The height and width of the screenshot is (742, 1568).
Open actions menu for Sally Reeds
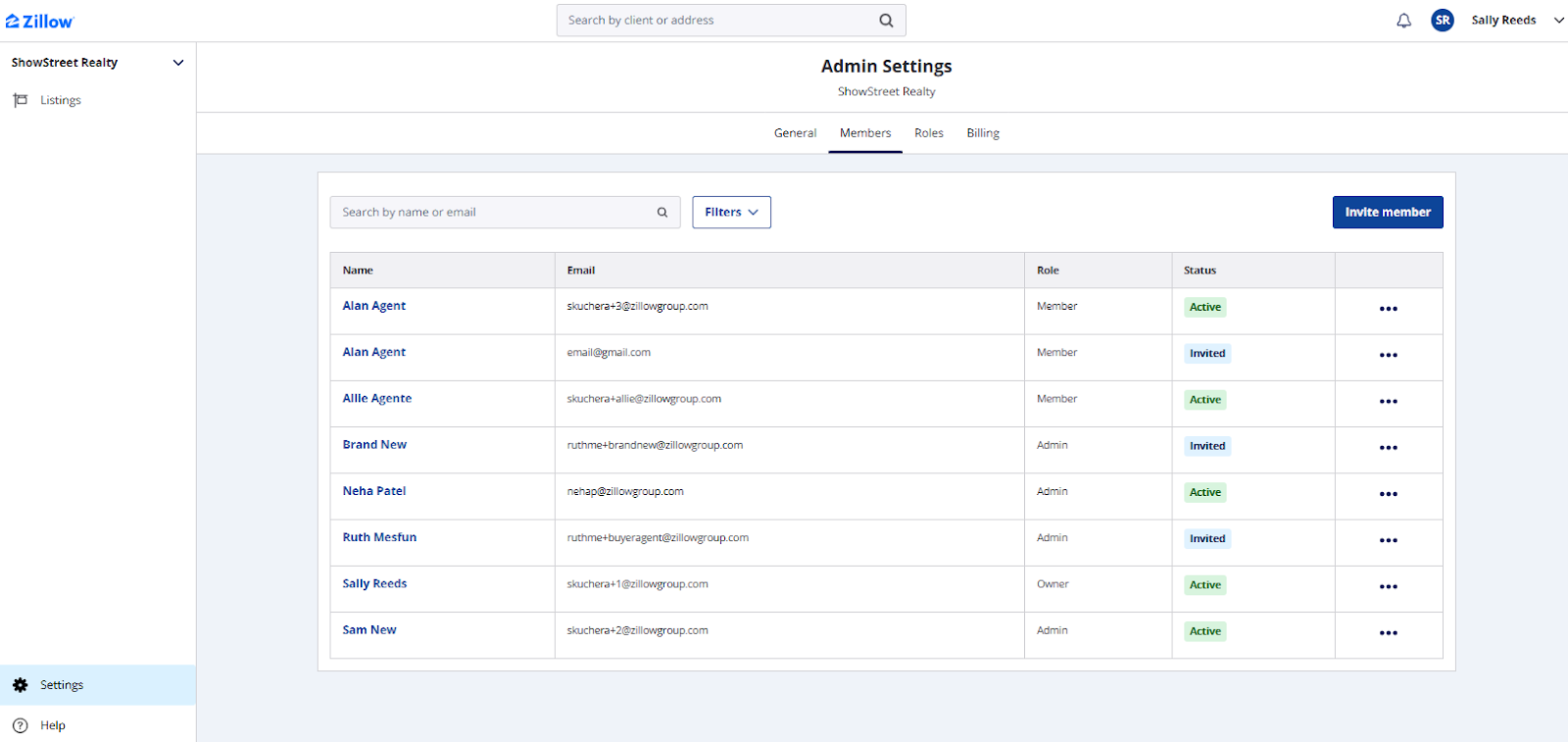[x=1388, y=587]
